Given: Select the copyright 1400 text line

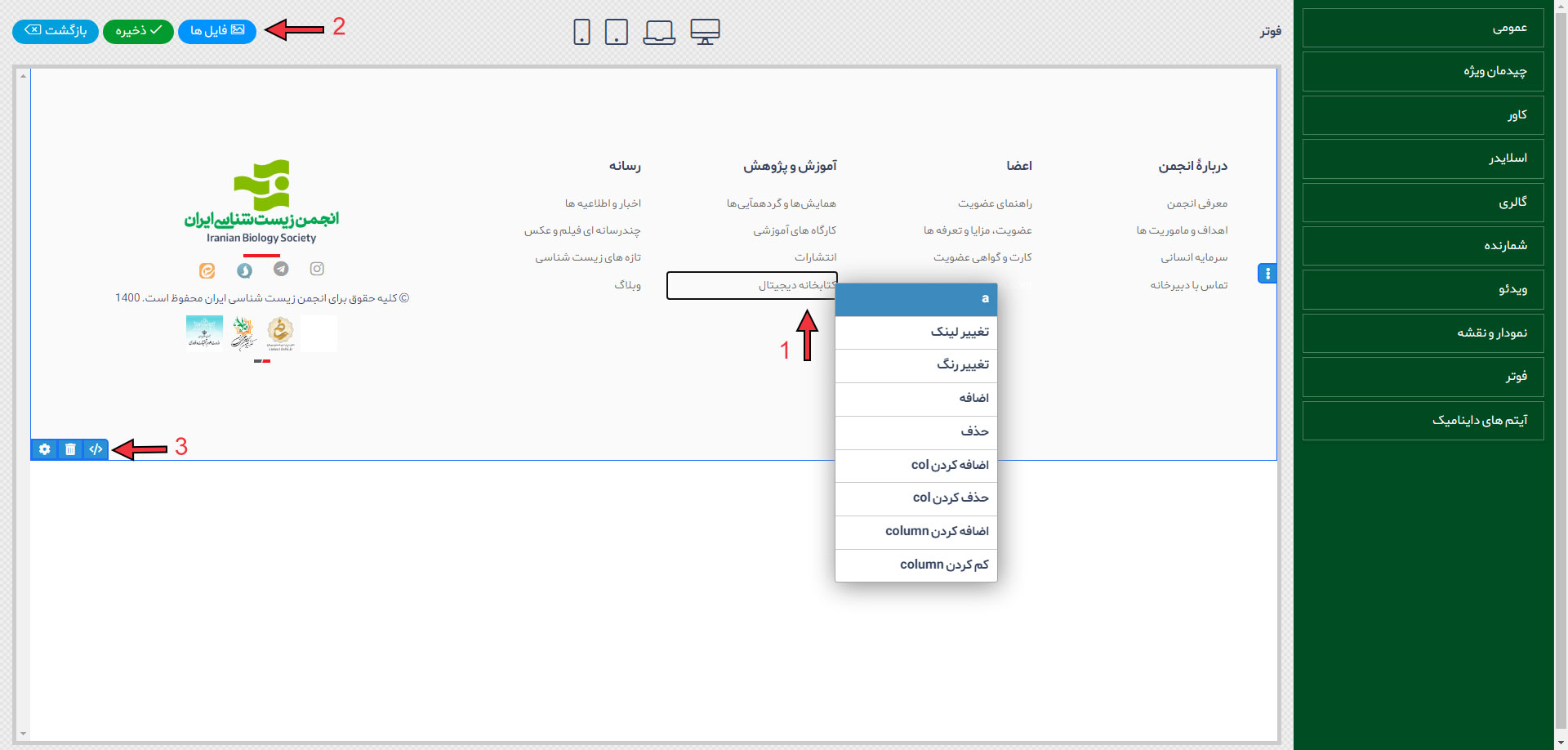Looking at the screenshot, I should 262,298.
